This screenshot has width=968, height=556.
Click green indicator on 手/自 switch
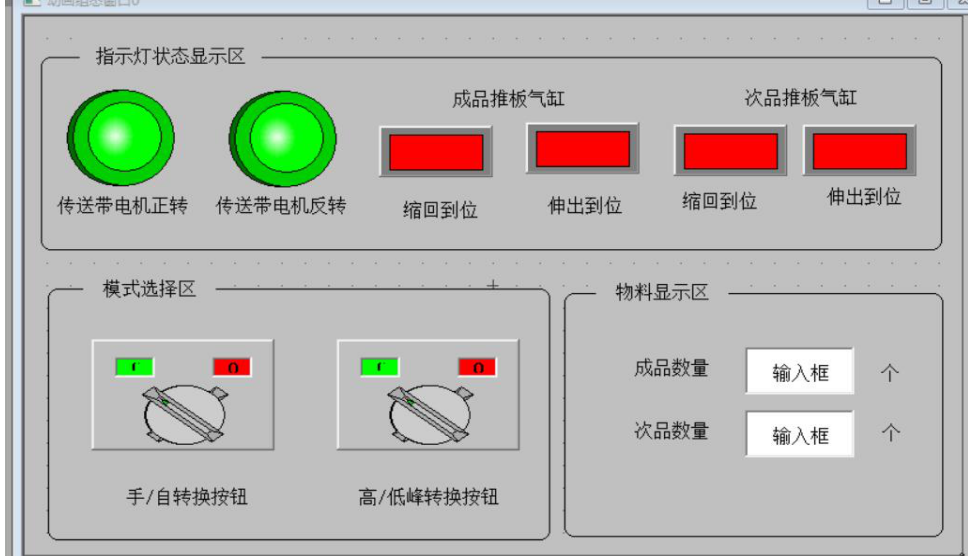click(135, 367)
